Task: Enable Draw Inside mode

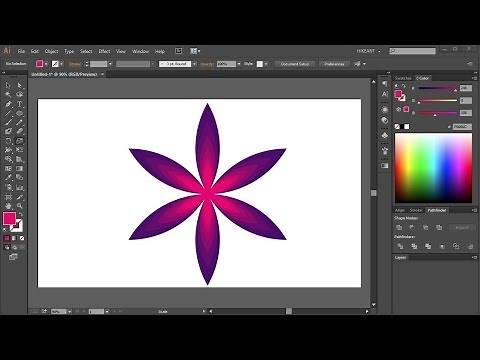Action: (22, 247)
